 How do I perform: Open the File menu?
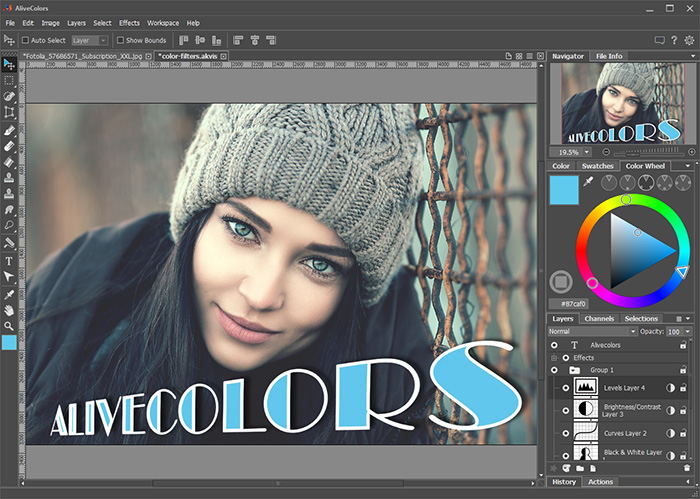(x=10, y=23)
